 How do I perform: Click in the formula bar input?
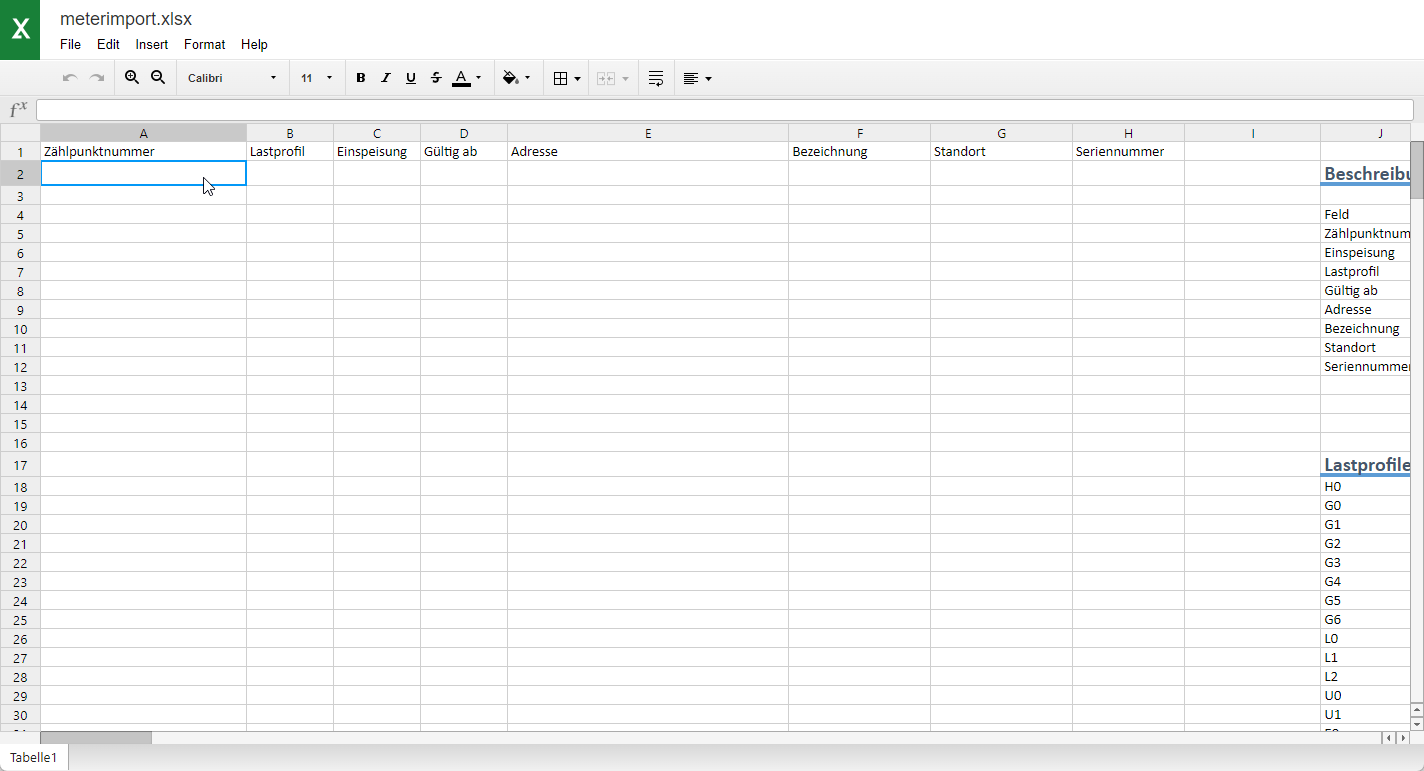(x=724, y=110)
